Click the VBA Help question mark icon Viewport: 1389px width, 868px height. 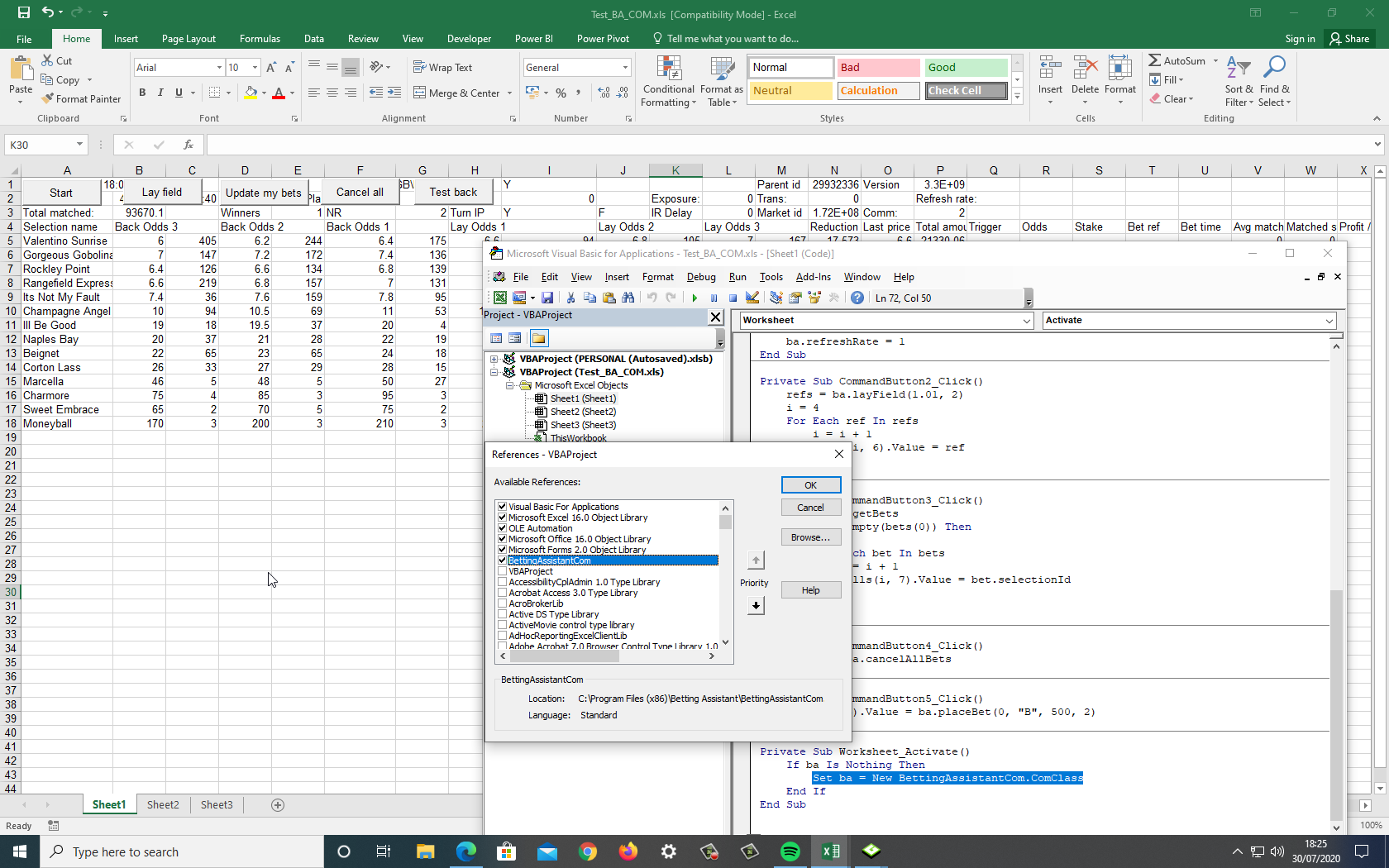point(857,298)
